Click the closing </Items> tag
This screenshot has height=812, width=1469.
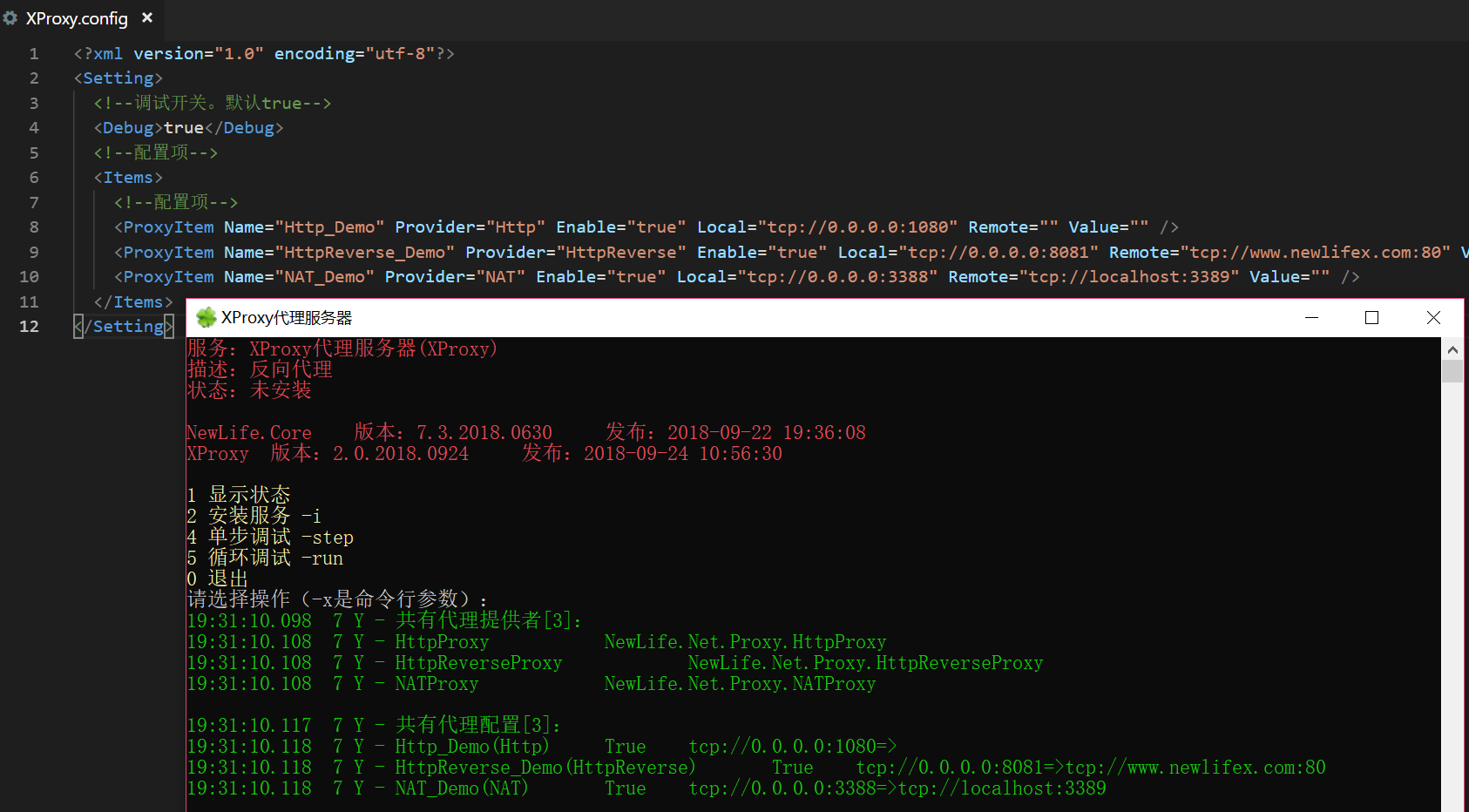click(x=133, y=302)
